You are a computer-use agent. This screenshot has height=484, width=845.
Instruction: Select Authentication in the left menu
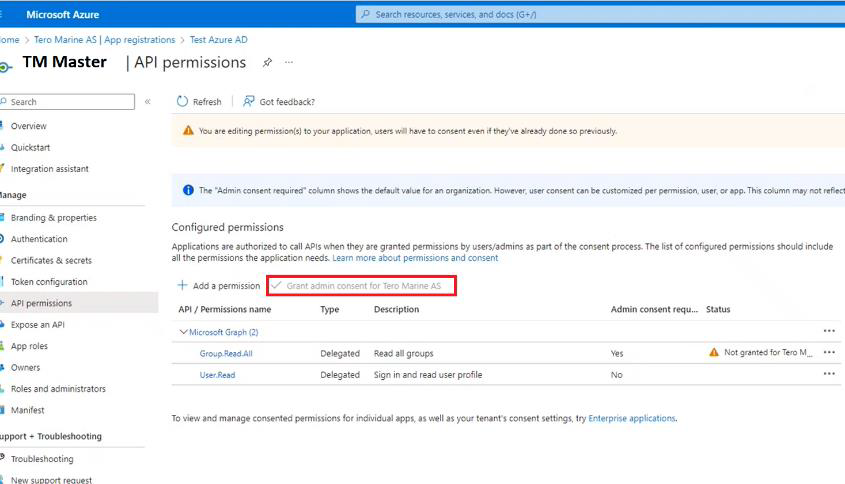(39, 239)
